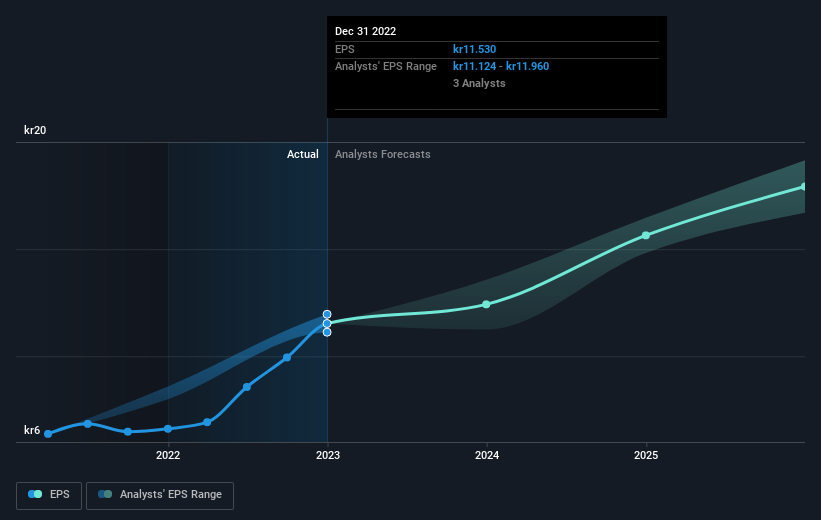The image size is (821, 520).
Task: Toggle the EPS legend button
Action: [49, 495]
